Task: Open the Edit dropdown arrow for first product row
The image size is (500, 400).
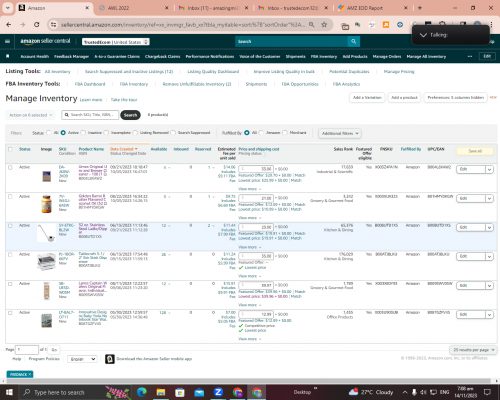Action: (489, 170)
